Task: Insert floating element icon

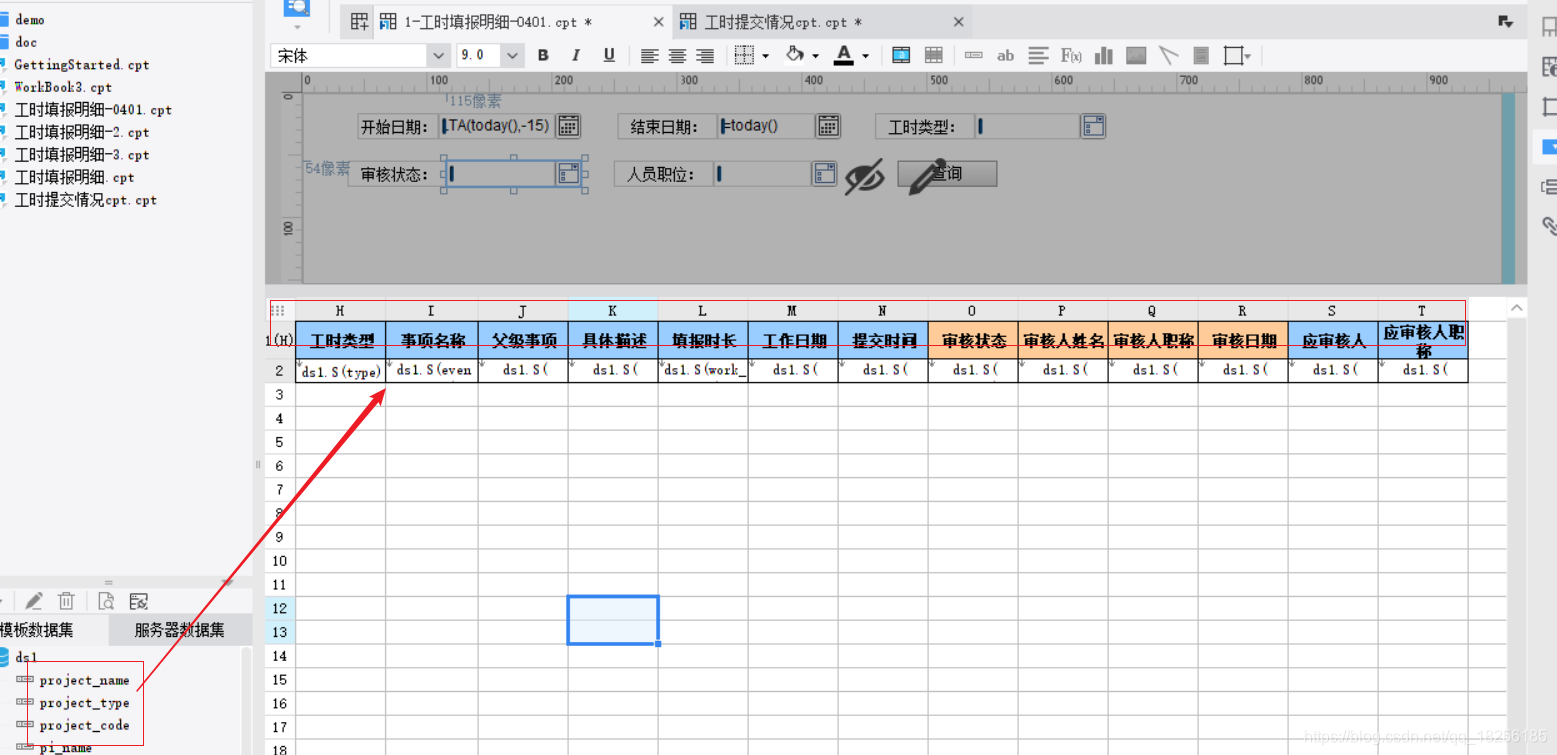Action: pyautogui.click(x=1234, y=55)
